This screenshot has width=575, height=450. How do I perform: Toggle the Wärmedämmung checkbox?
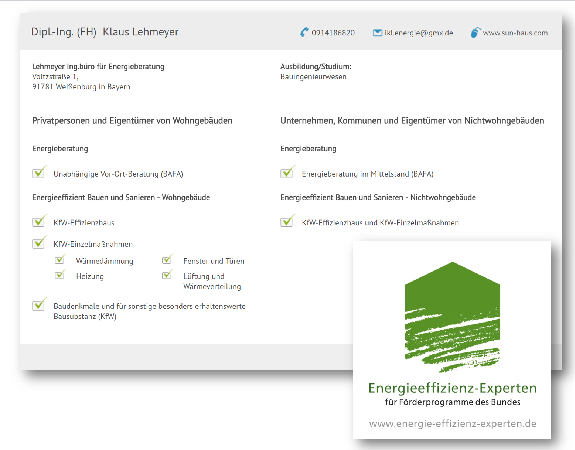pos(60,259)
